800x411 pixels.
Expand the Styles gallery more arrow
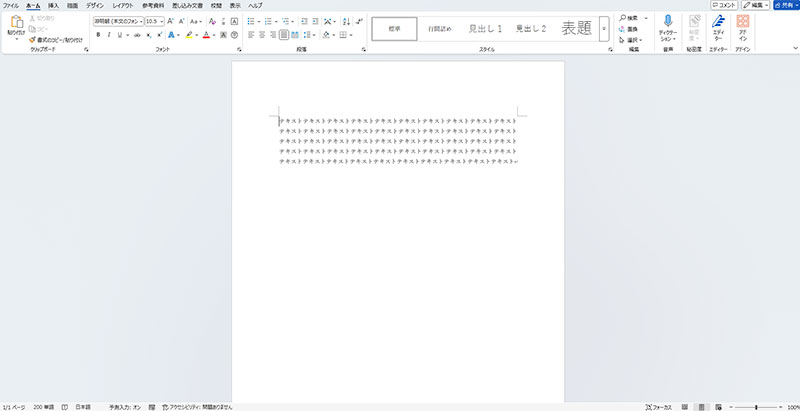pyautogui.click(x=604, y=29)
